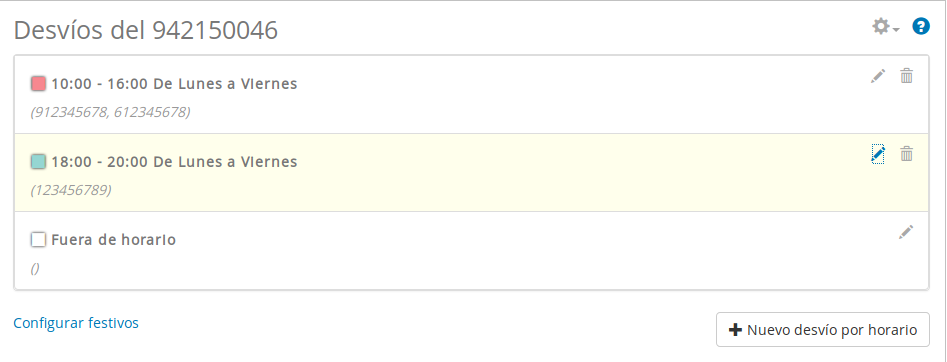Viewport: 947px width, 362px height.
Task: Delete the 10:00 - 16:00 schedule via trash
Action: coord(907,76)
